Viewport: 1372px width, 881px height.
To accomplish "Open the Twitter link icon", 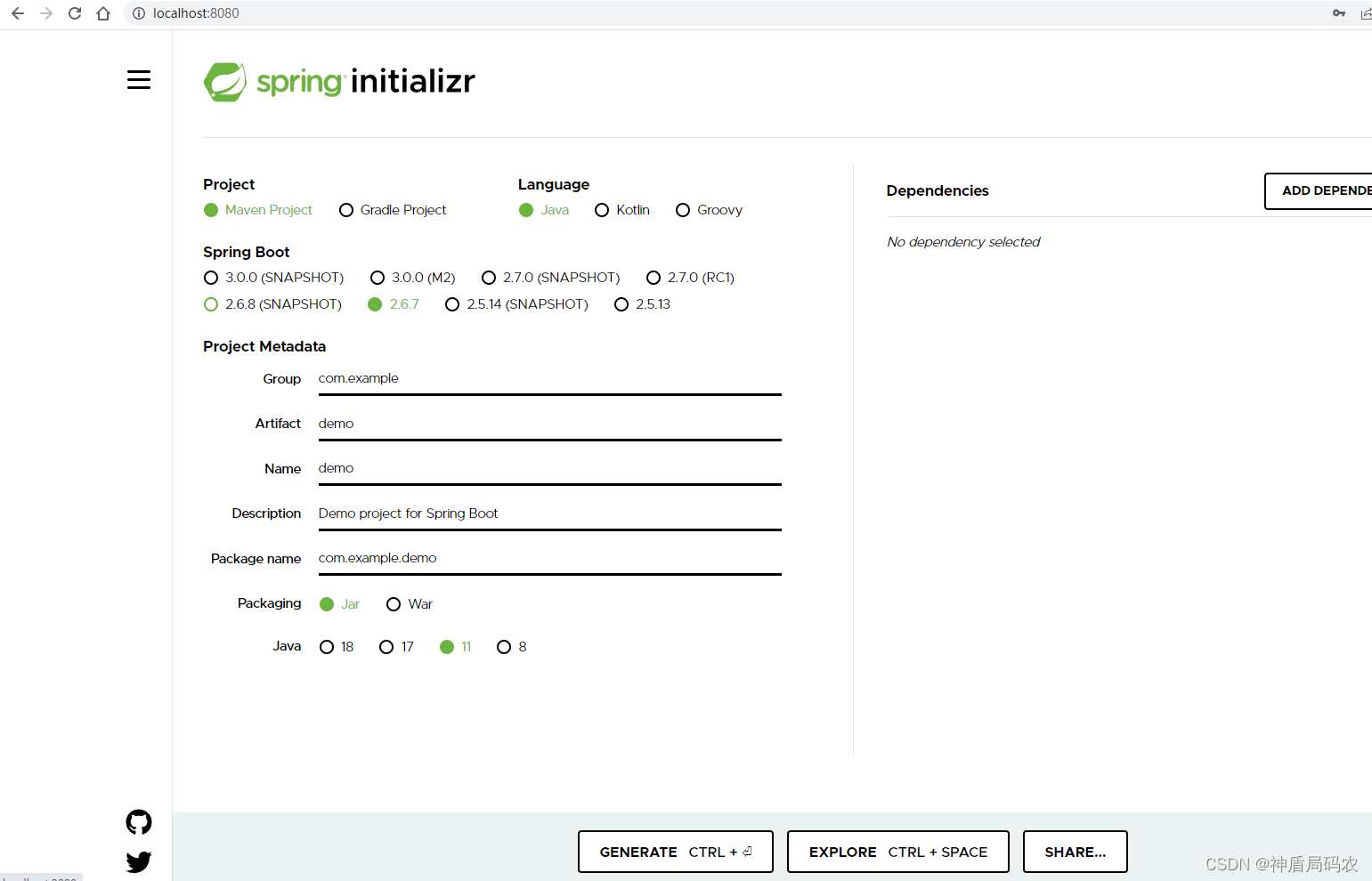I will tap(139, 861).
